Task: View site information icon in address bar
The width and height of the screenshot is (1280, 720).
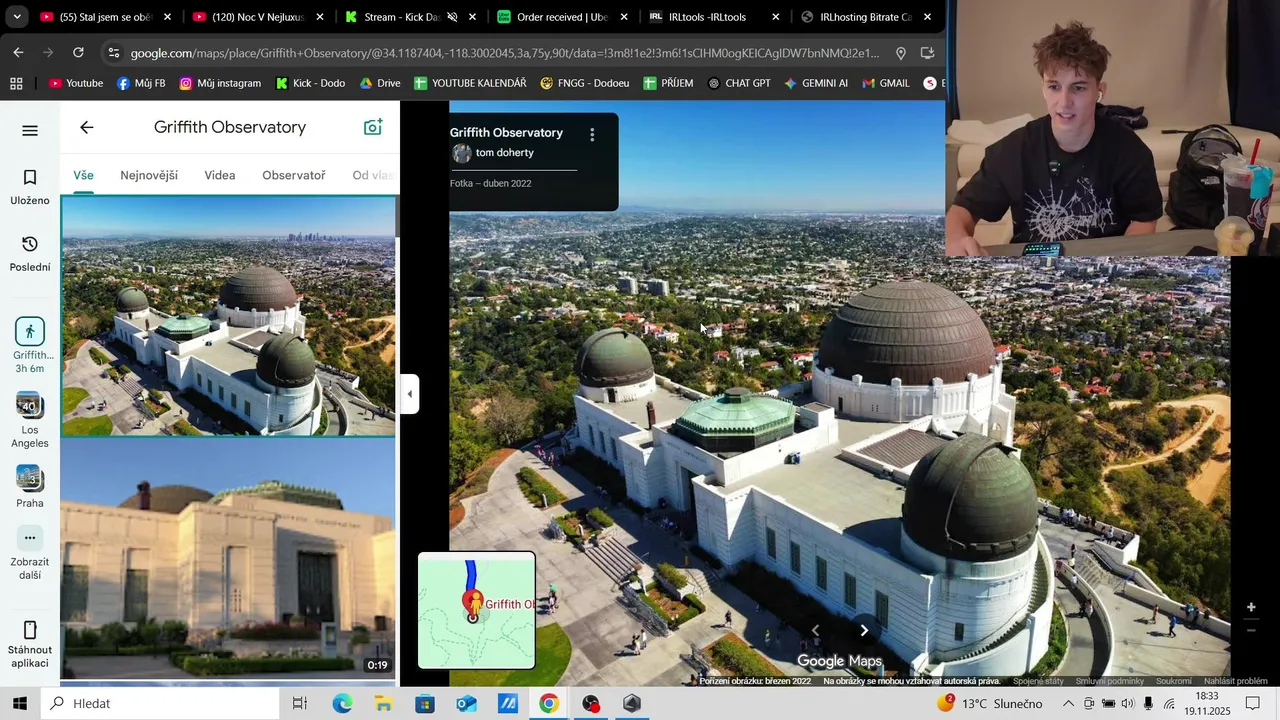Action: (x=113, y=53)
